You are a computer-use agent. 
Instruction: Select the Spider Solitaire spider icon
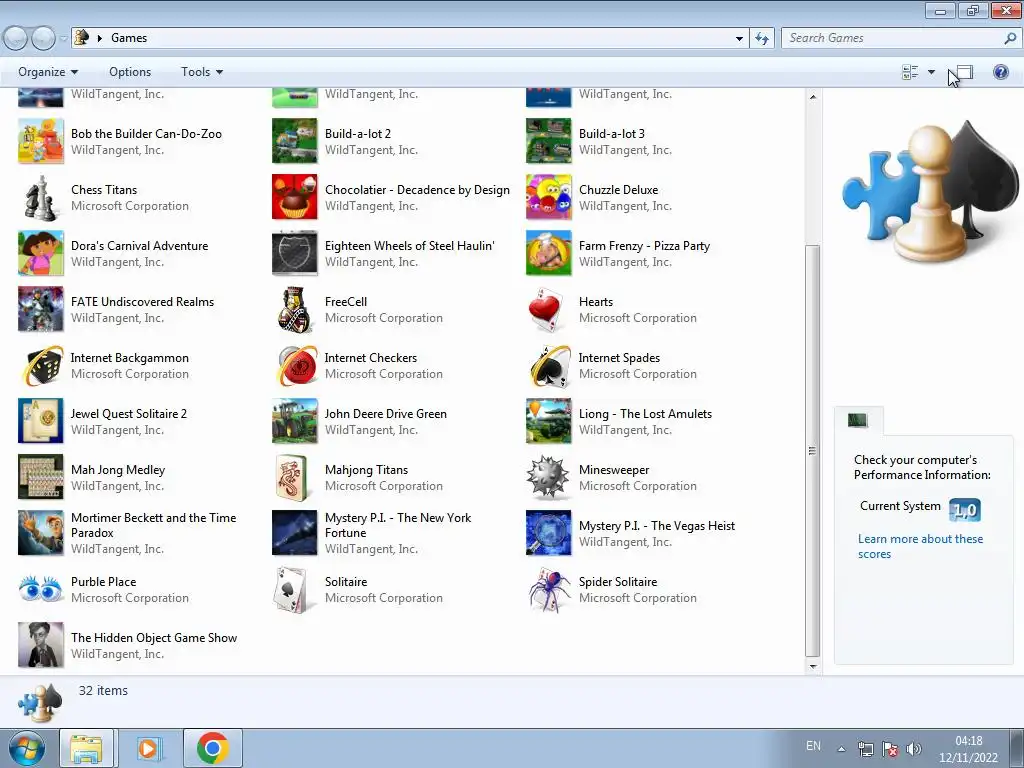click(549, 590)
